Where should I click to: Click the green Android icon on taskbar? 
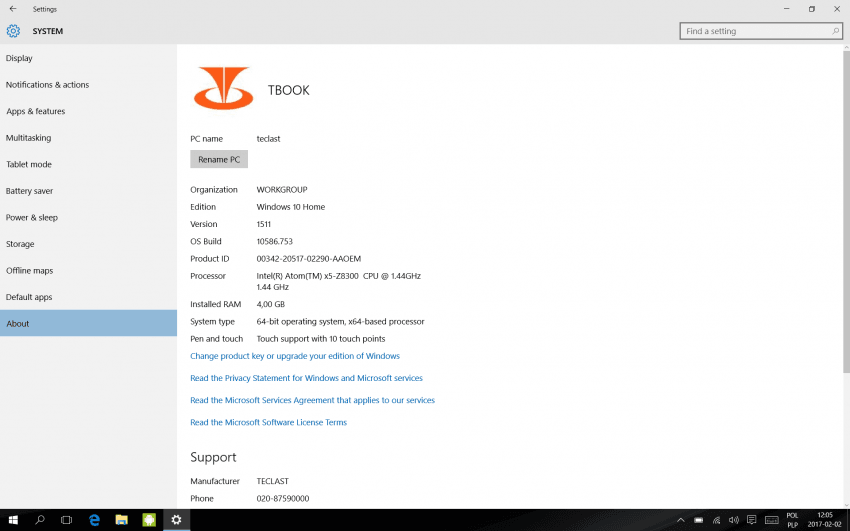coord(149,520)
